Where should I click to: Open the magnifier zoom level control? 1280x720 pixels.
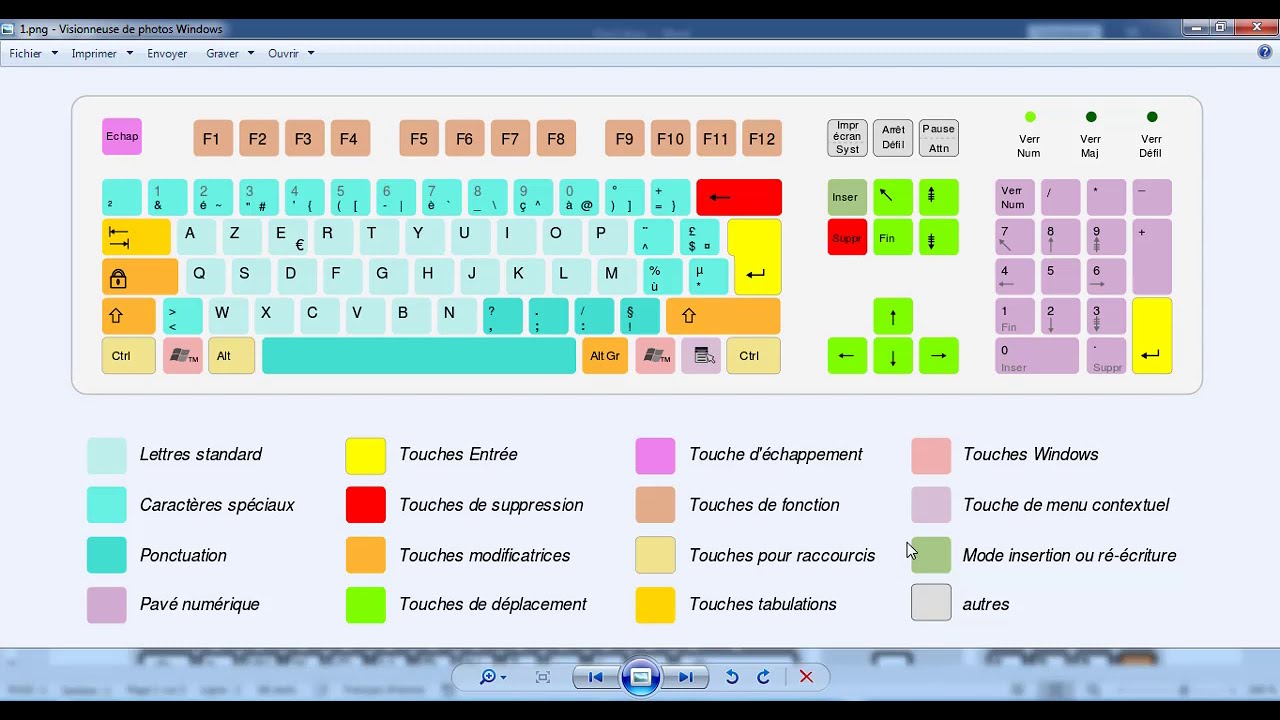493,677
